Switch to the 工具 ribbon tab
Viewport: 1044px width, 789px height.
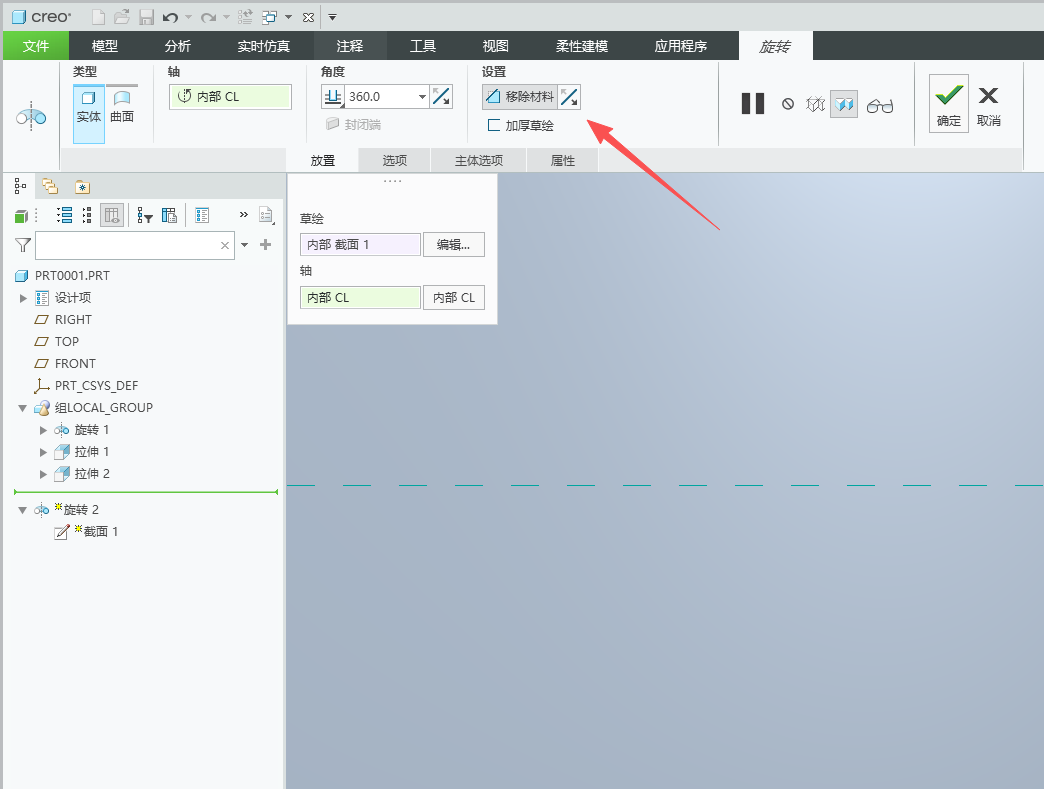(423, 46)
